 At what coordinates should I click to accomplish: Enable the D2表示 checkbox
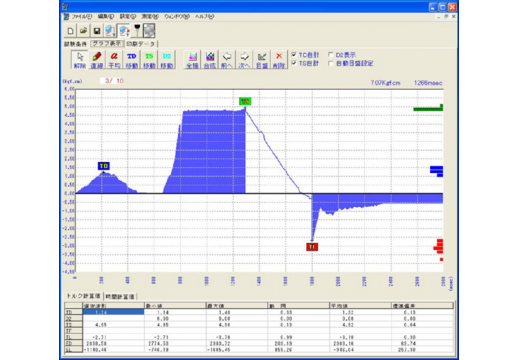point(331,55)
